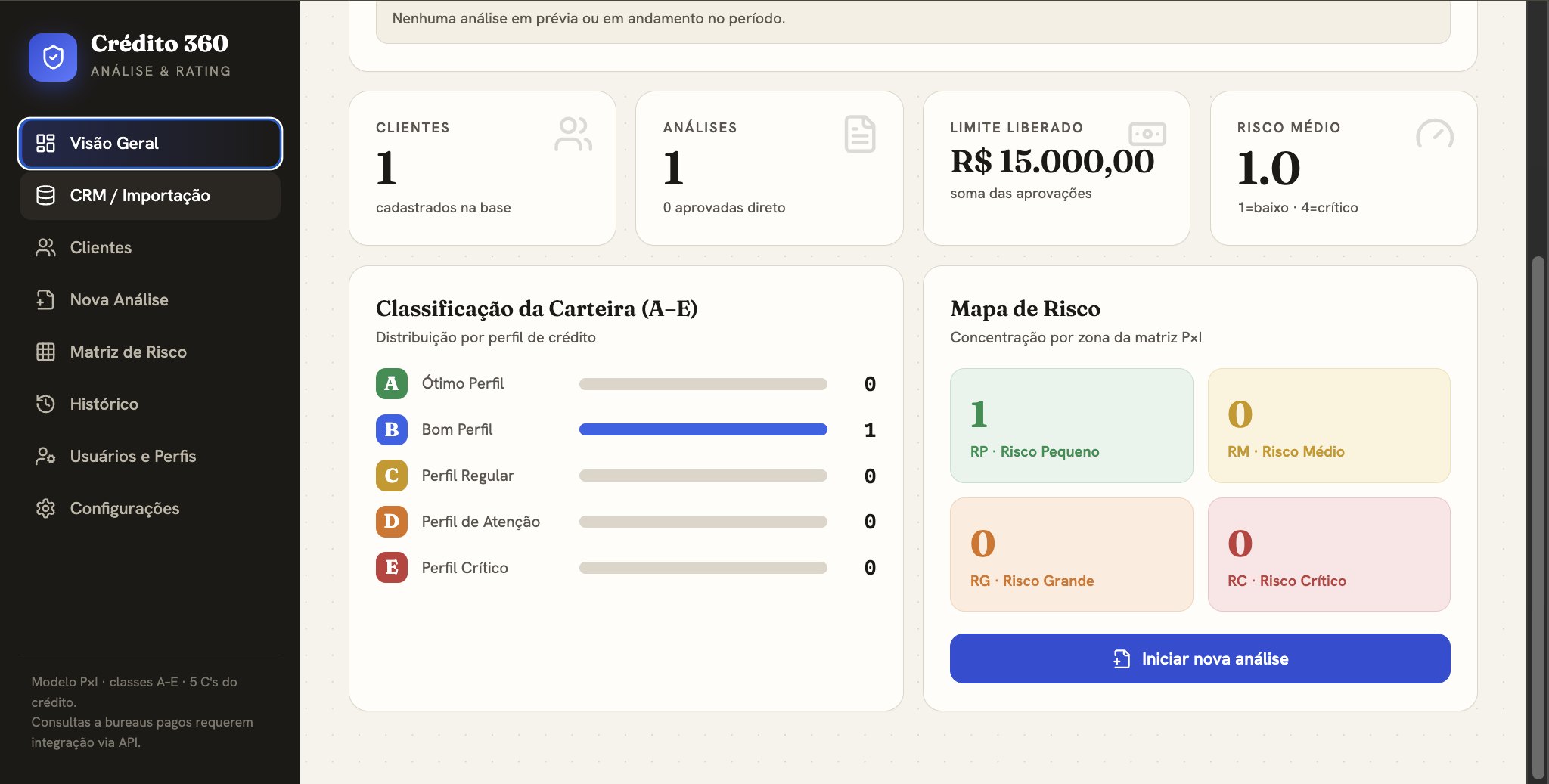Click the blue B class badge
Viewport: 1549px width, 784px height.
392,429
